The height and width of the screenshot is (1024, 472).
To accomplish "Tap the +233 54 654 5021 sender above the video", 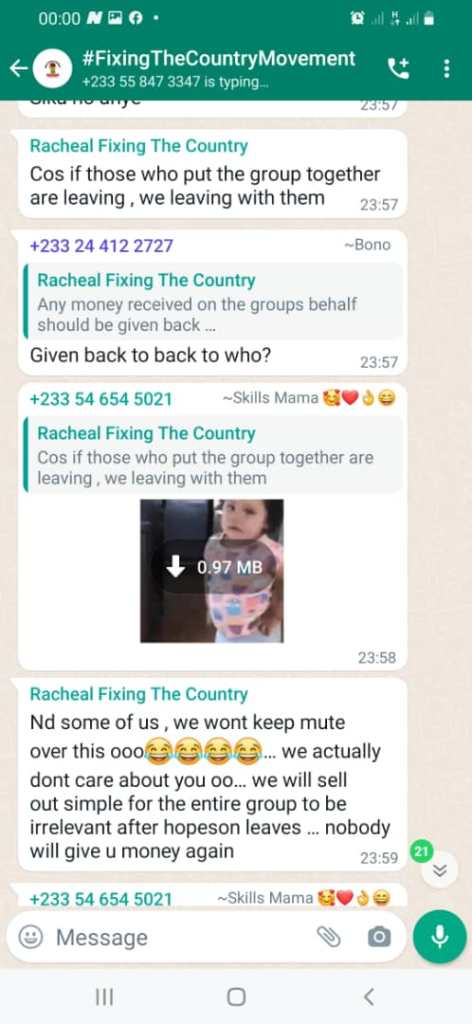I will tap(101, 398).
